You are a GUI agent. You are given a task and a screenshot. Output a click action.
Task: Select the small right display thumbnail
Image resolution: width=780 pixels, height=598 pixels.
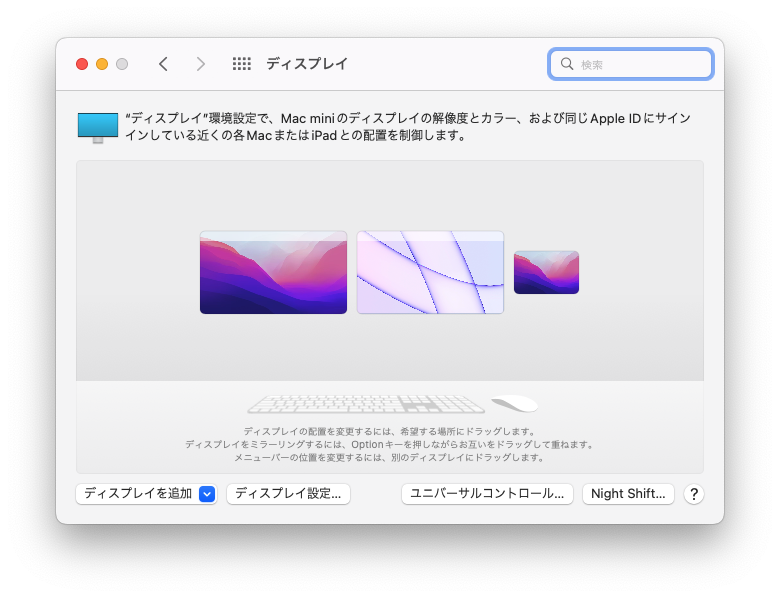click(546, 272)
